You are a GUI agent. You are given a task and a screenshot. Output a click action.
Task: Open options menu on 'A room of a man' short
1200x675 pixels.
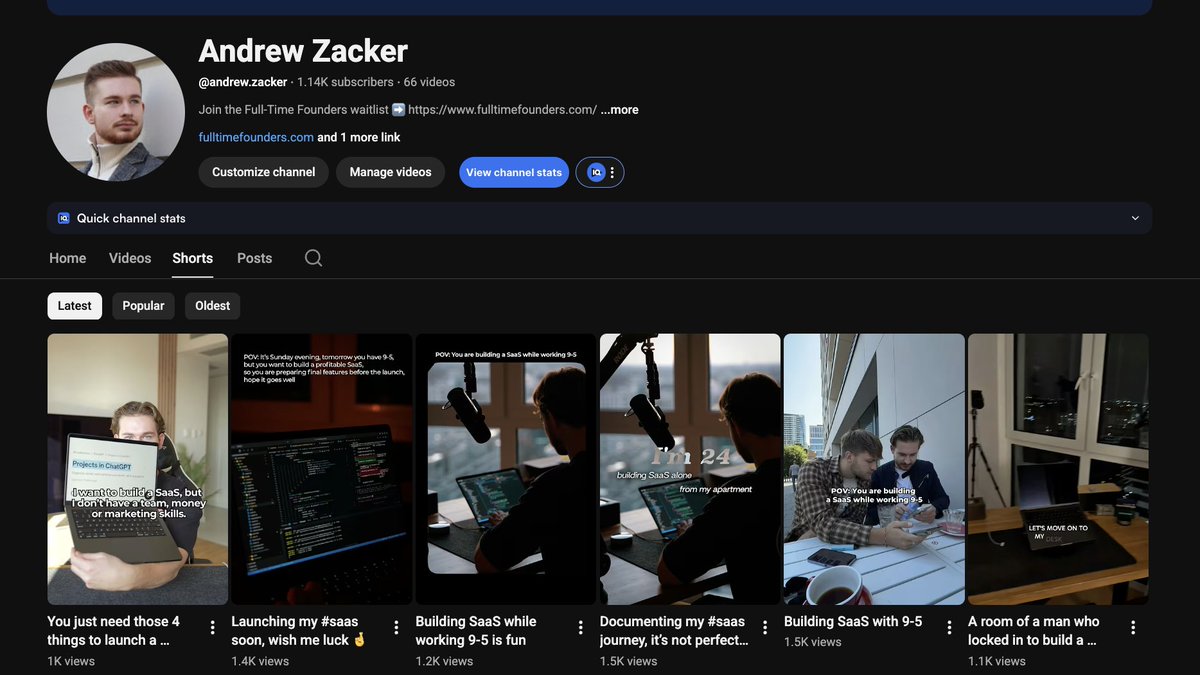point(1133,626)
